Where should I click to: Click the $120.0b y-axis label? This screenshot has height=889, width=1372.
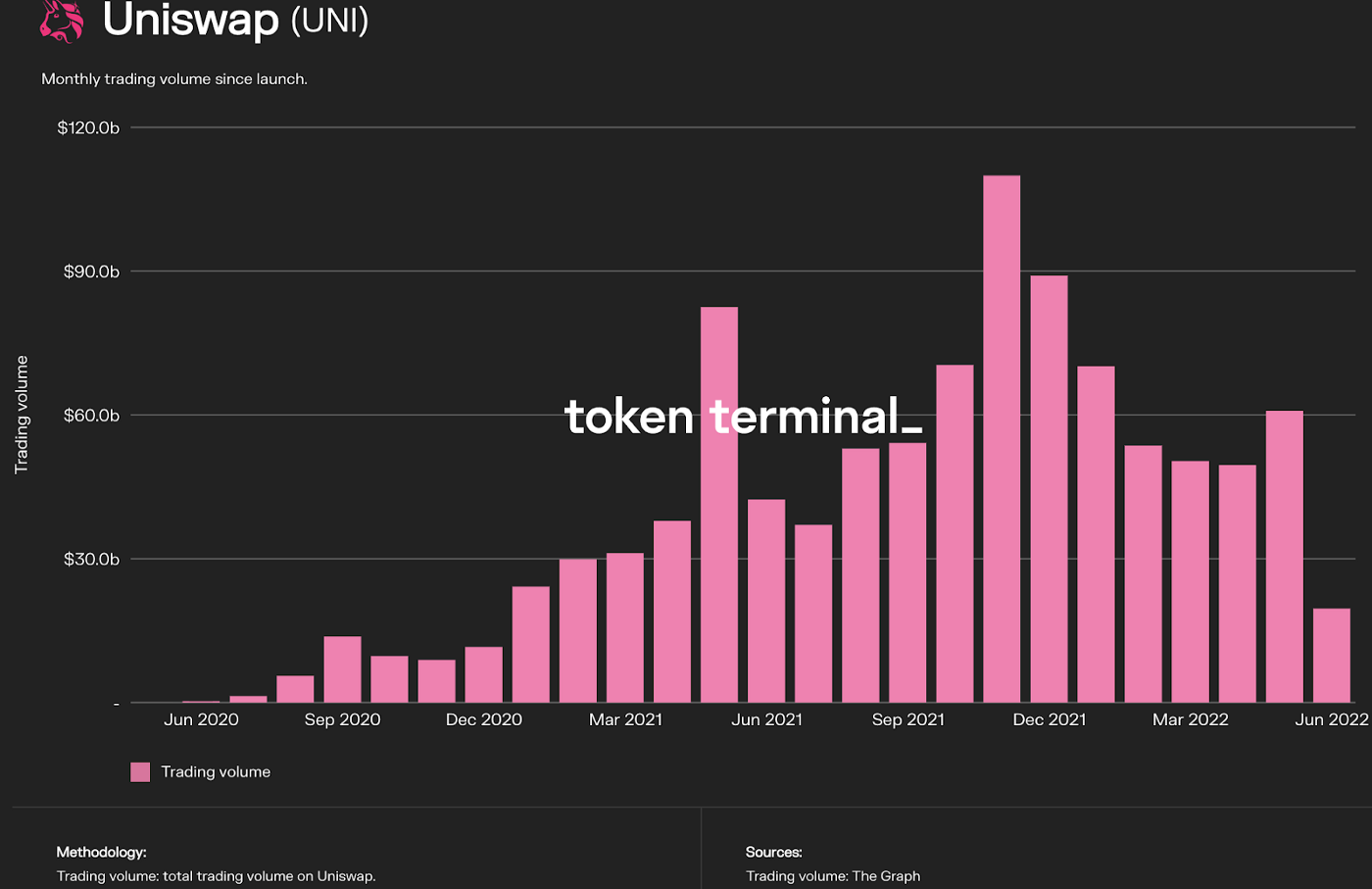tap(88, 127)
